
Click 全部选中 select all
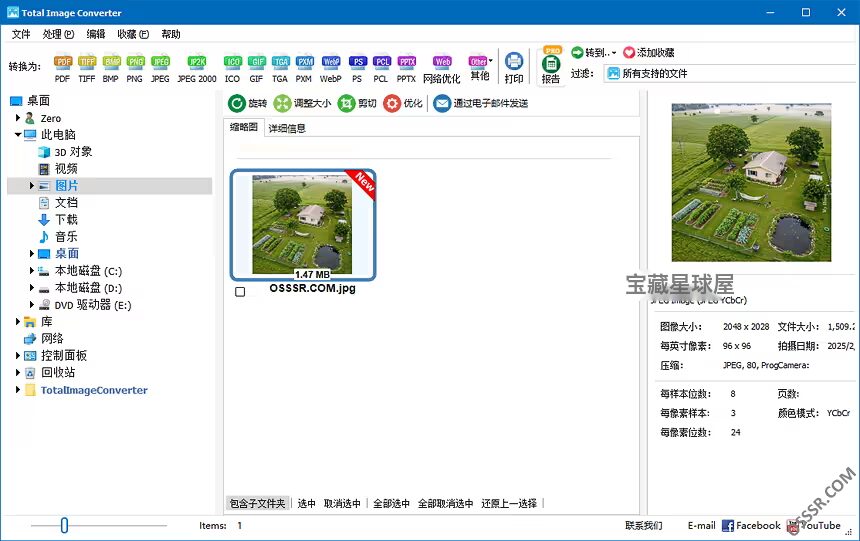point(392,503)
